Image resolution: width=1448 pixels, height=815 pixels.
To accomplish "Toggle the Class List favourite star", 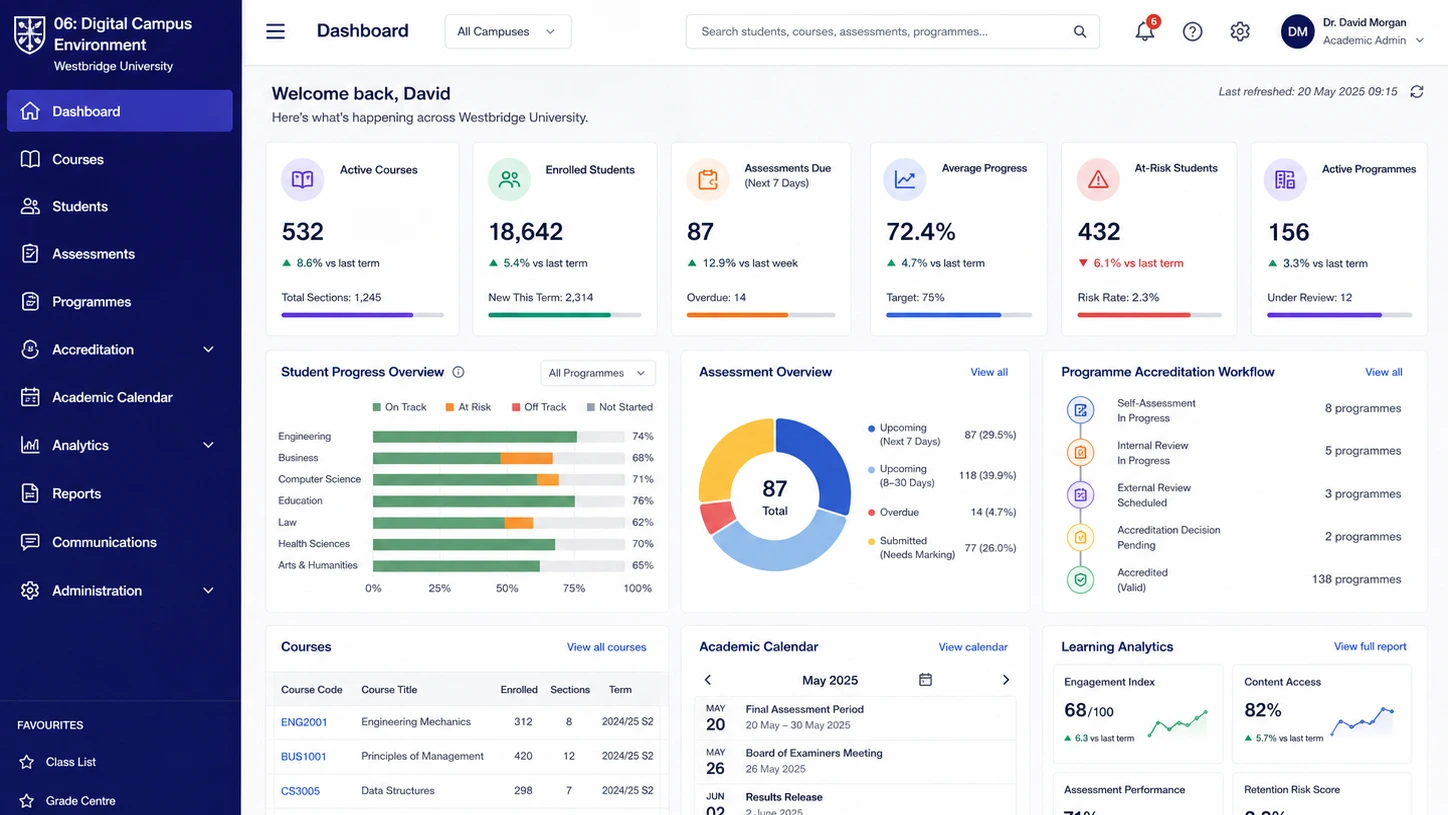I will pyautogui.click(x=27, y=762).
